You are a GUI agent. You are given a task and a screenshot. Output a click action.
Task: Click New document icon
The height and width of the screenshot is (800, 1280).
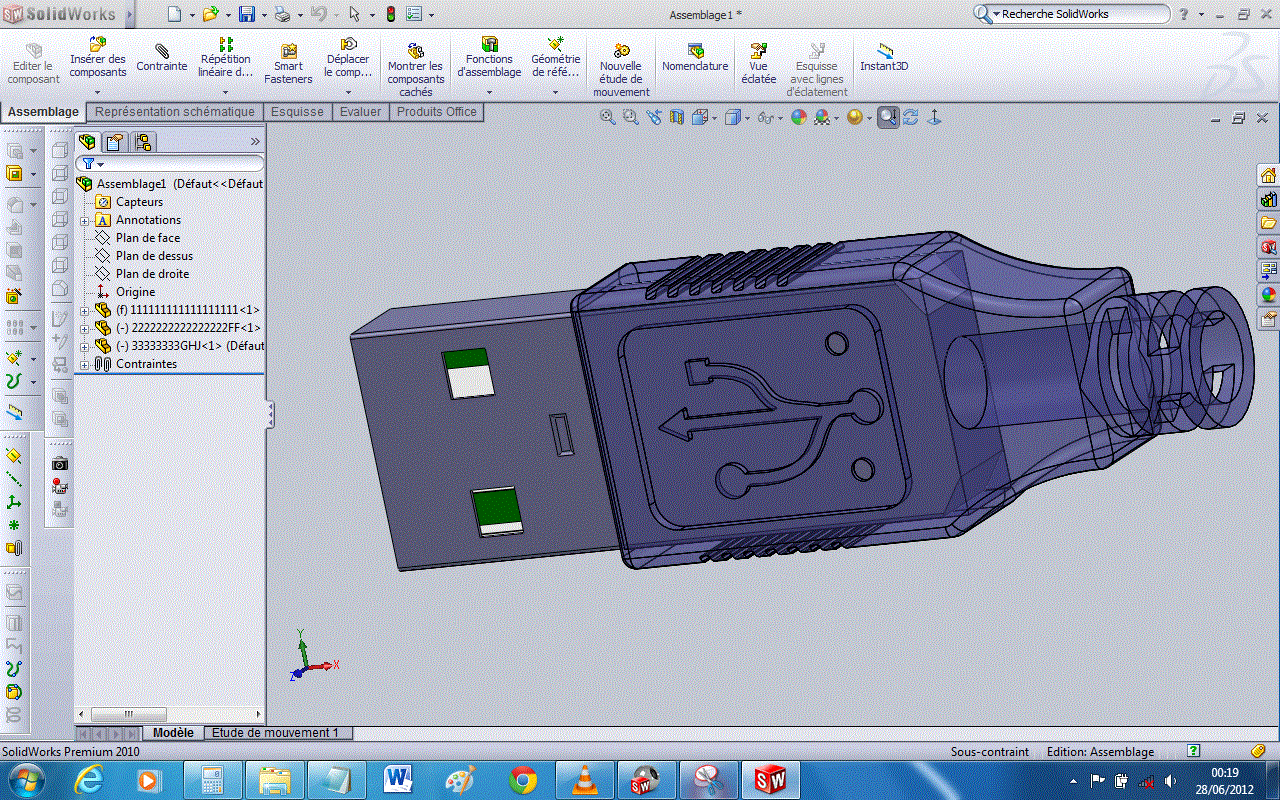[175, 14]
